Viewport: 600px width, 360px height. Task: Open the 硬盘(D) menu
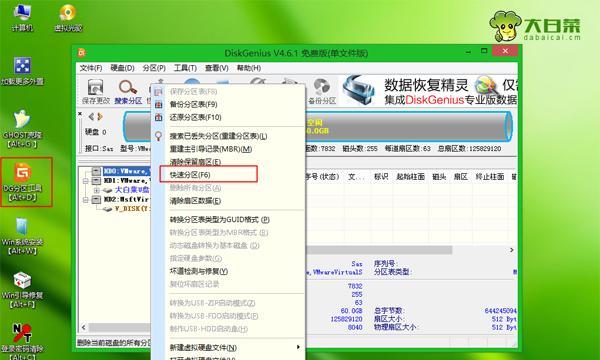click(122, 68)
